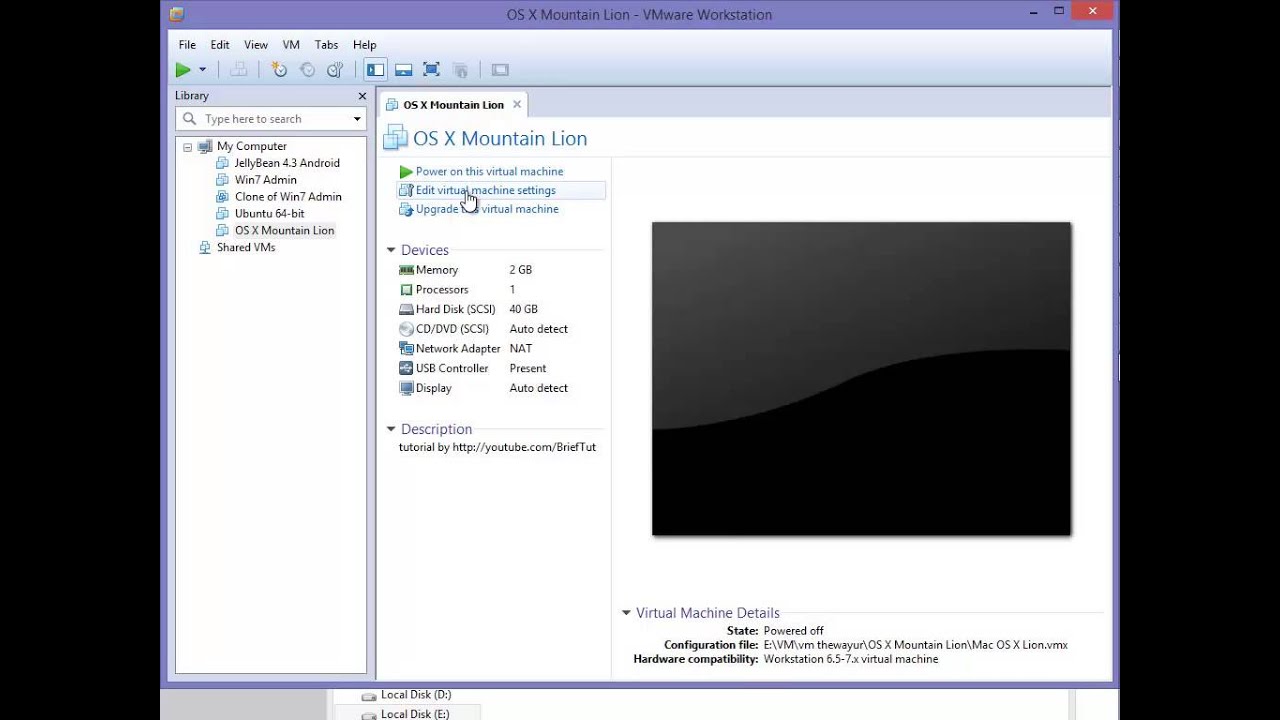1280x720 pixels.
Task: Click the Ctrl+Alt+Del send toolbar icon
Action: [238, 70]
